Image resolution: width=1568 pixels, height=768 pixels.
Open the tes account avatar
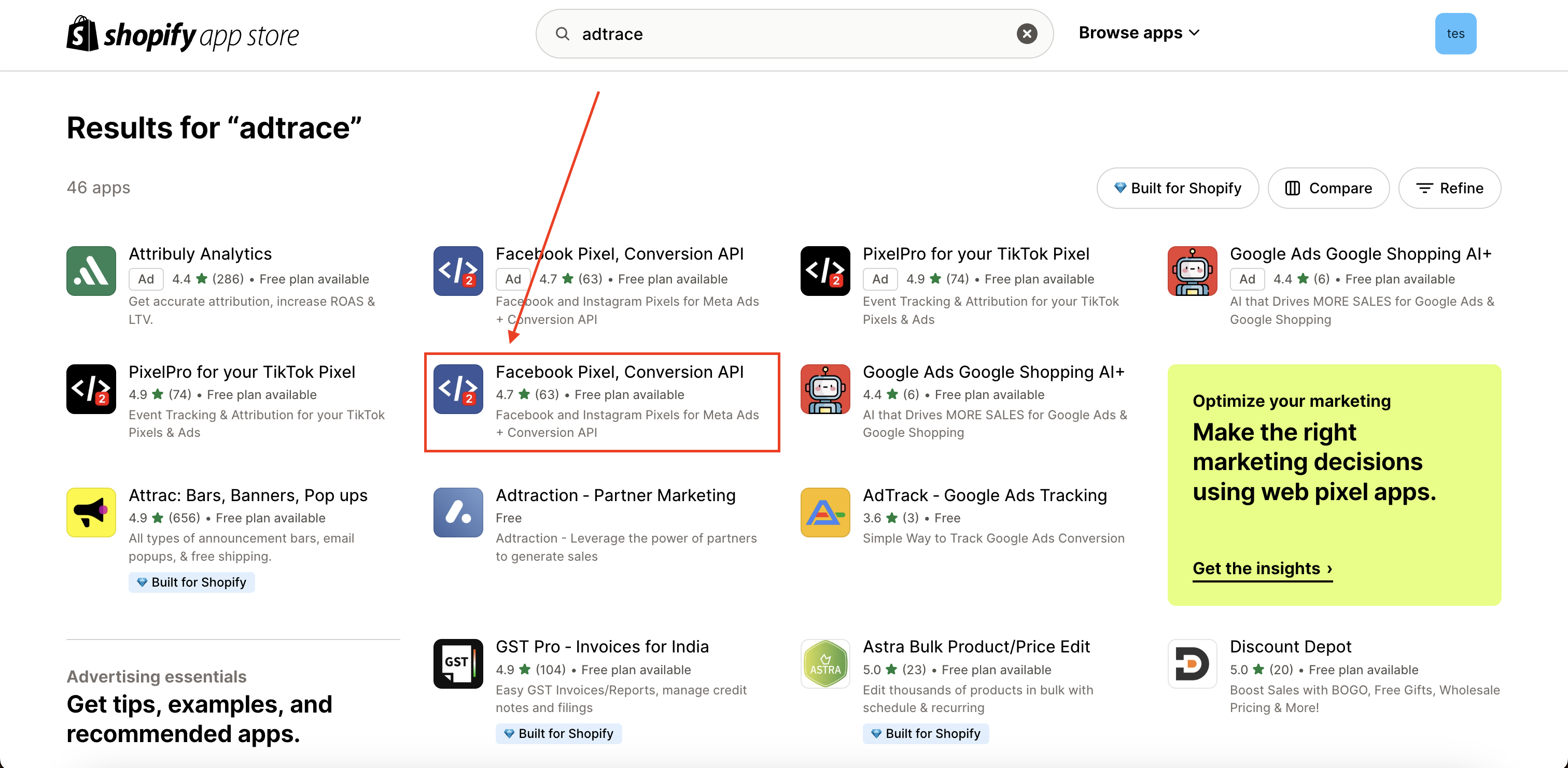[x=1455, y=34]
